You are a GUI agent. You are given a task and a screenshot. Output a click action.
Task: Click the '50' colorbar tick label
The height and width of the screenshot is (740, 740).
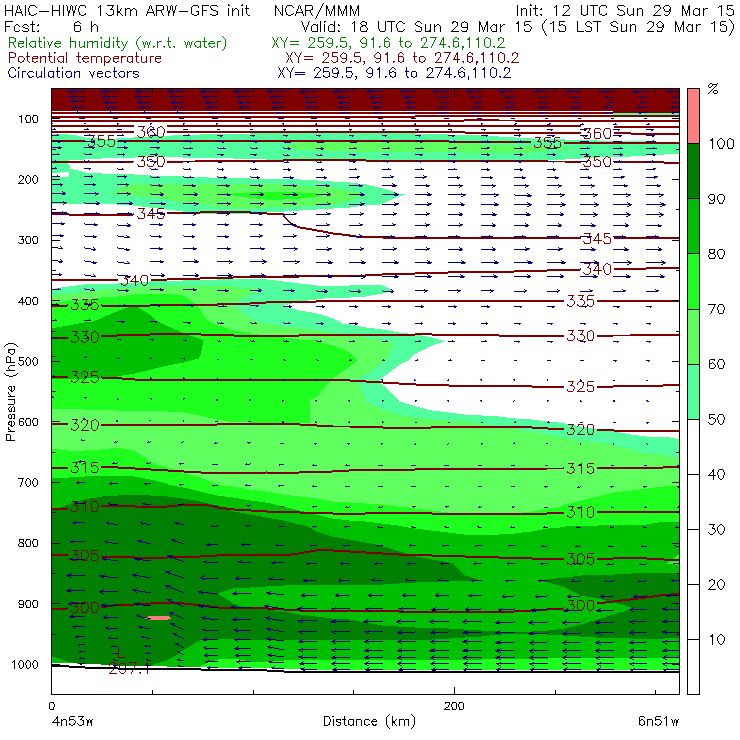point(716,420)
